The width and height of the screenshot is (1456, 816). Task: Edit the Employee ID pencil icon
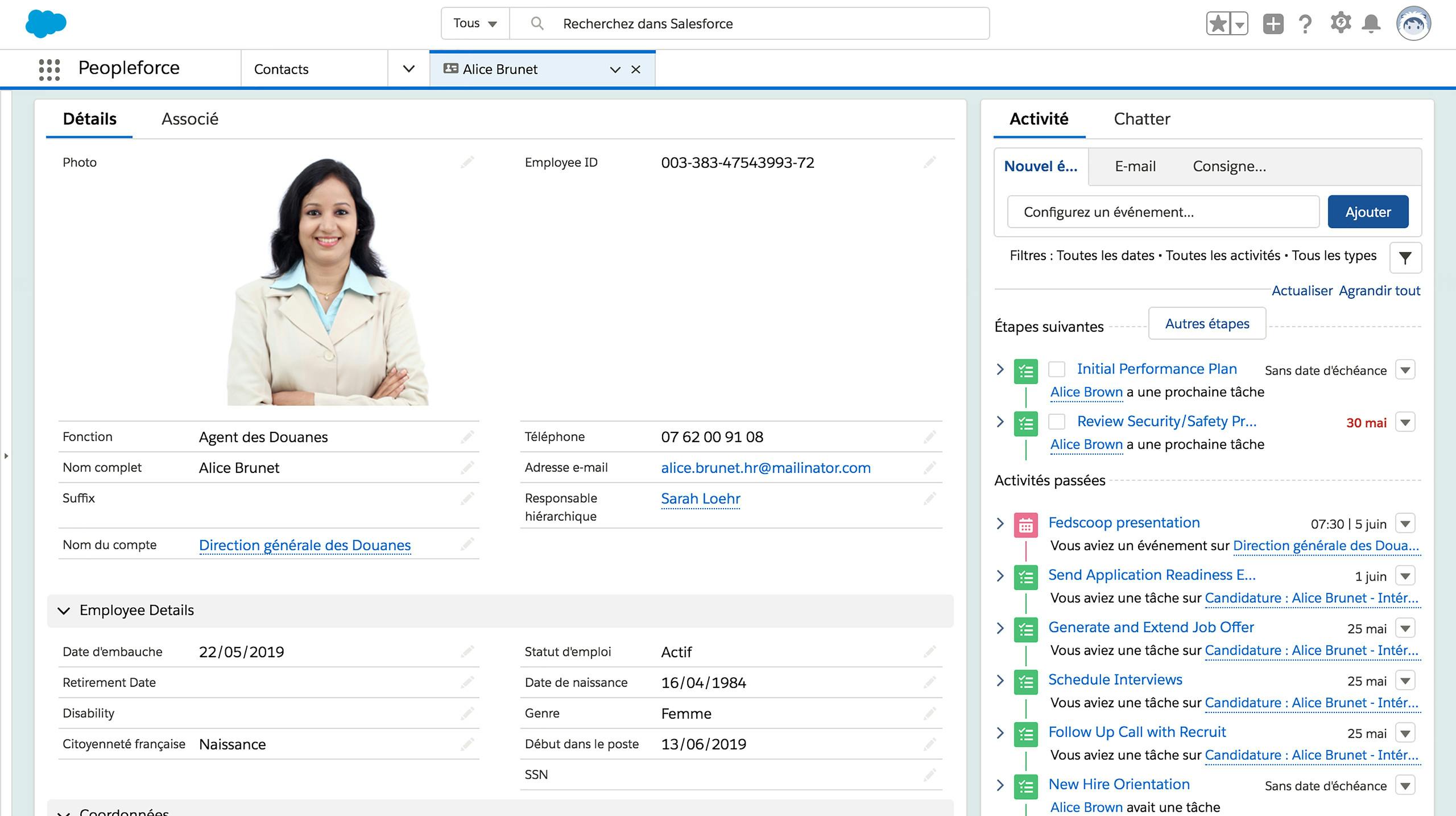click(930, 163)
